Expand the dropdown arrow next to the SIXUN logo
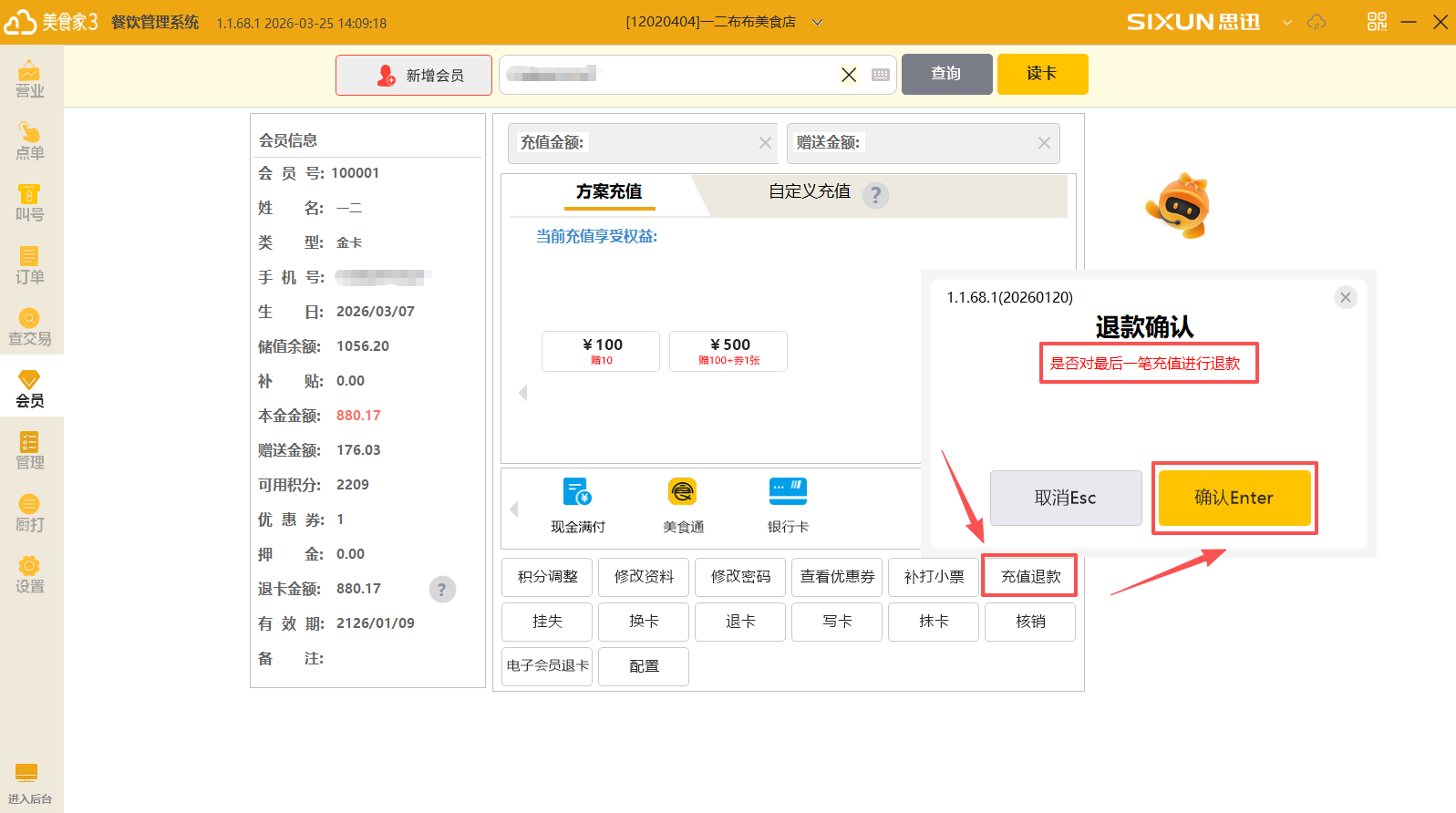Image resolution: width=1456 pixels, height=813 pixels. (1287, 22)
